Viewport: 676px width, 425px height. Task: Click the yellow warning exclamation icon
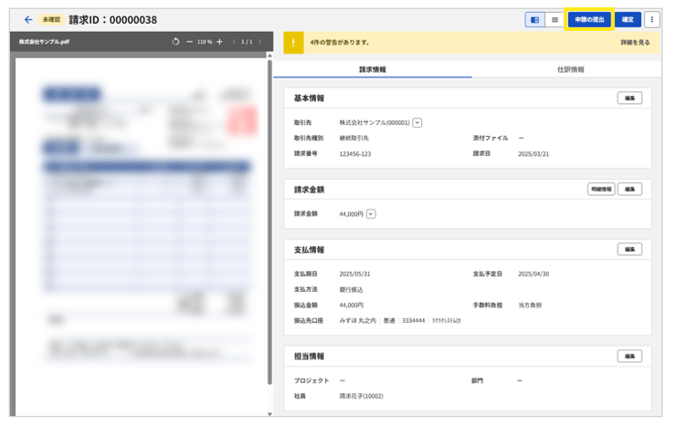click(x=293, y=42)
